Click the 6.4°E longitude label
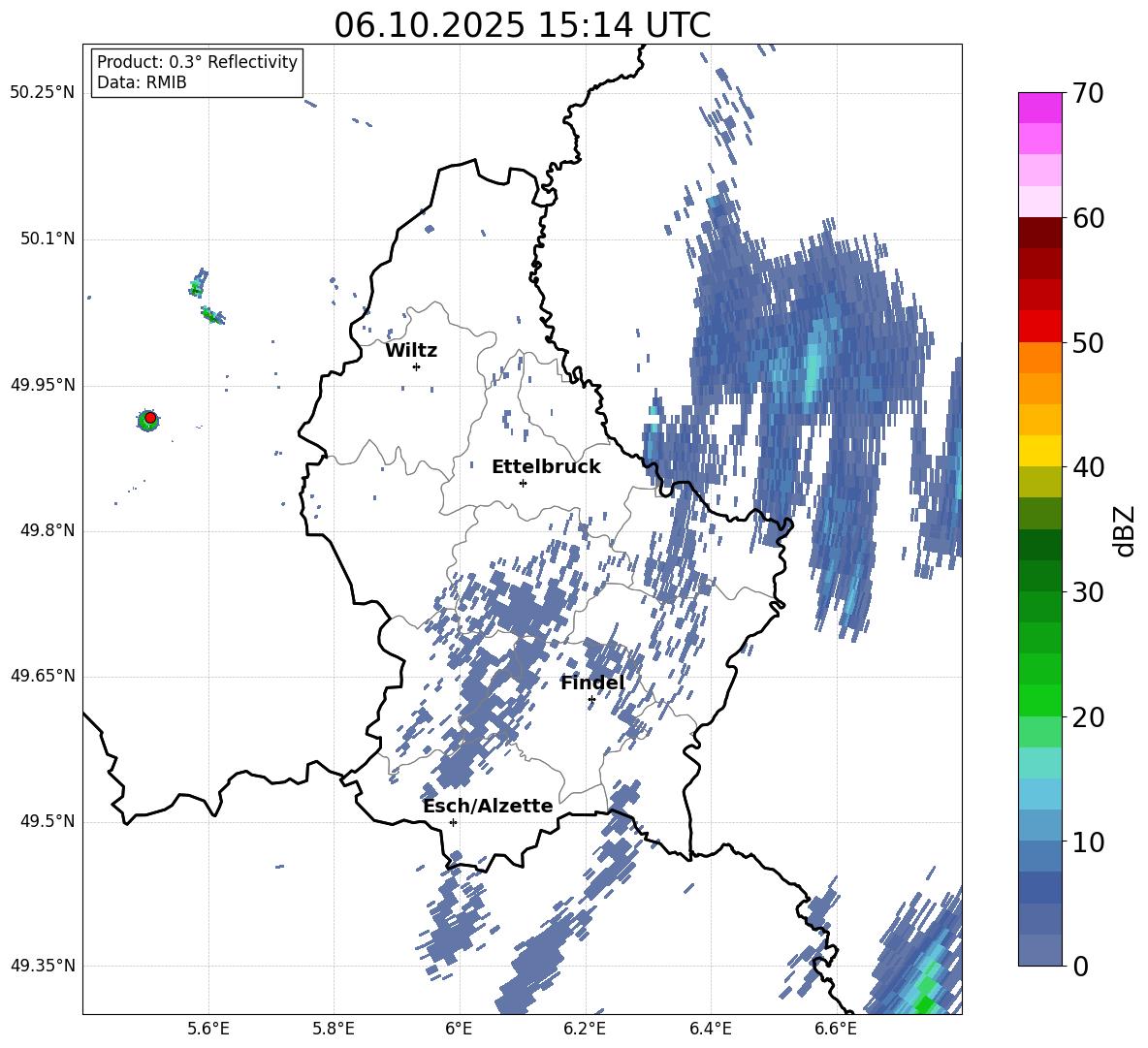Screen dimensions: 1148x1048 click(x=710, y=1029)
